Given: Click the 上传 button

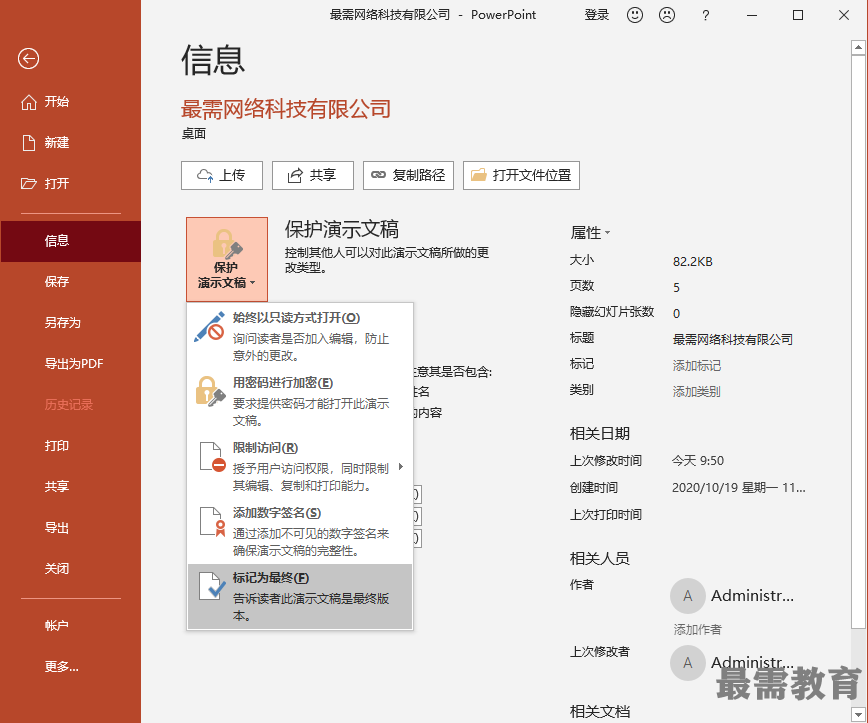Looking at the screenshot, I should (221, 175).
